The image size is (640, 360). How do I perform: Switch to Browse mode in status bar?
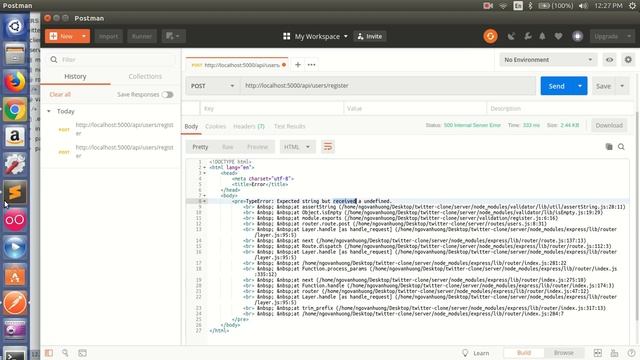point(564,353)
